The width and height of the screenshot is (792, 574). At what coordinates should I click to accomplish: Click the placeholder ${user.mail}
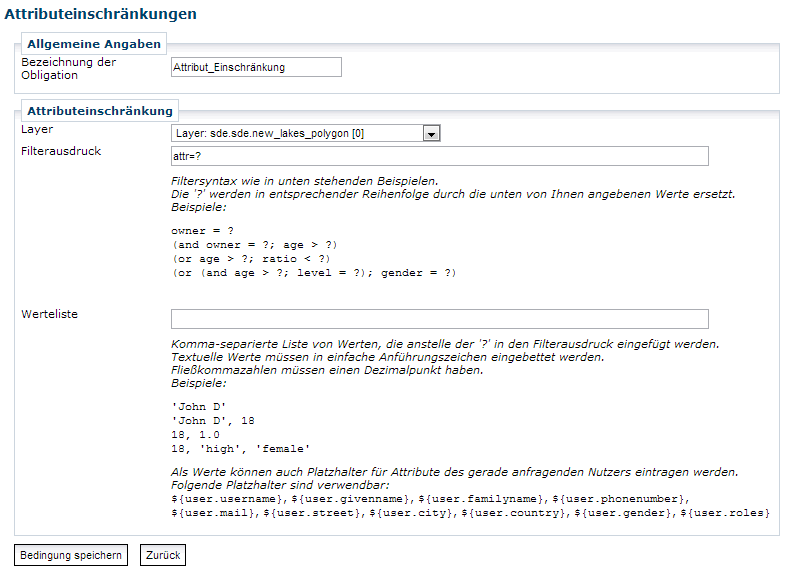click(x=213, y=513)
